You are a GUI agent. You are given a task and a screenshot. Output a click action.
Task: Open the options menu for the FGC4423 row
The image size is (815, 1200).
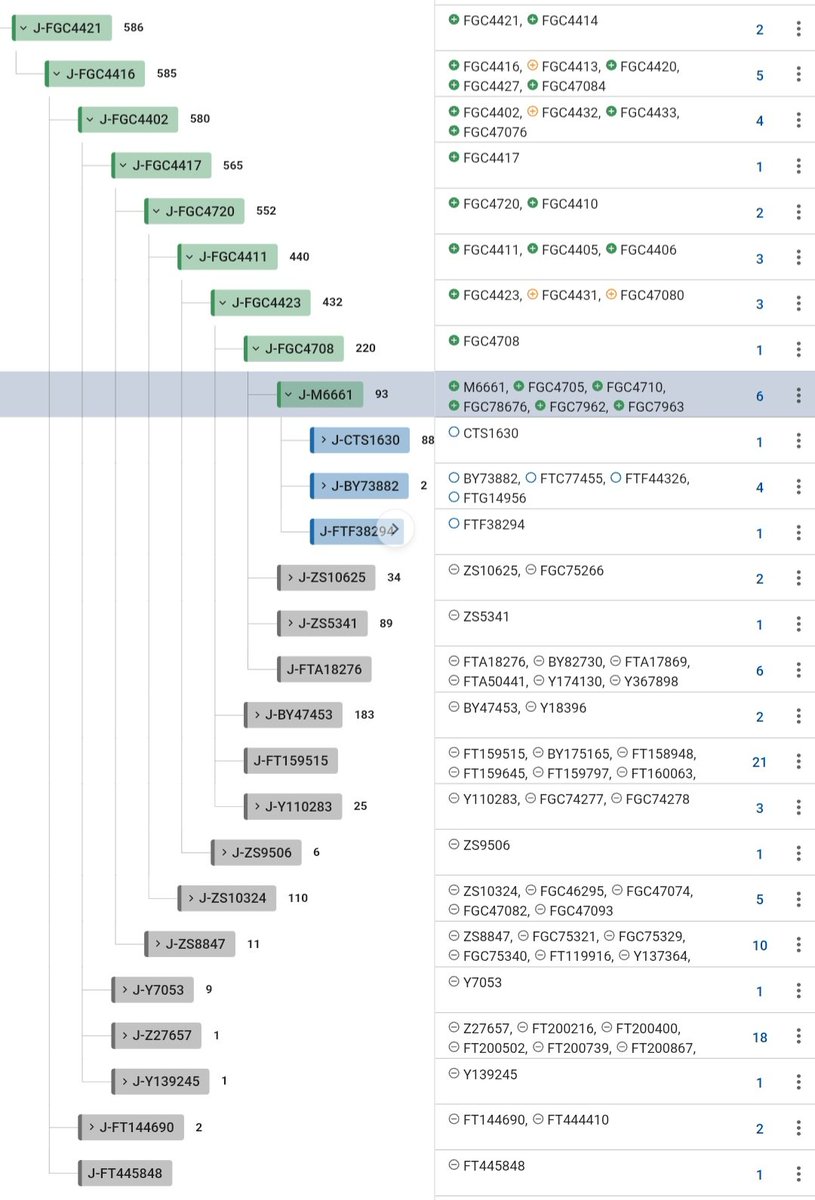[x=798, y=303]
